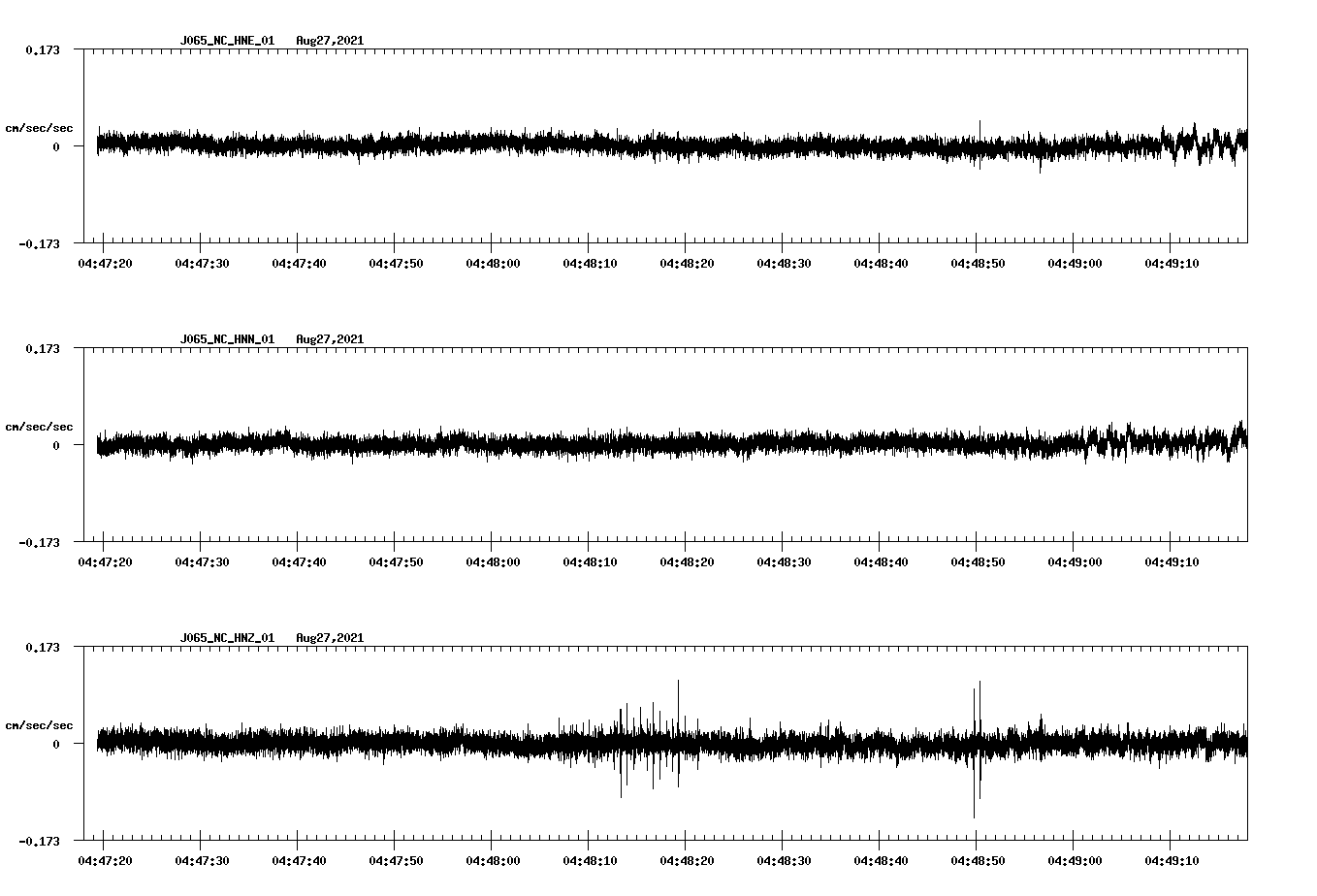Screen dimensions: 1317x896
Task: Click 04:48:30 time label under HNE plot
Action: tap(784, 263)
